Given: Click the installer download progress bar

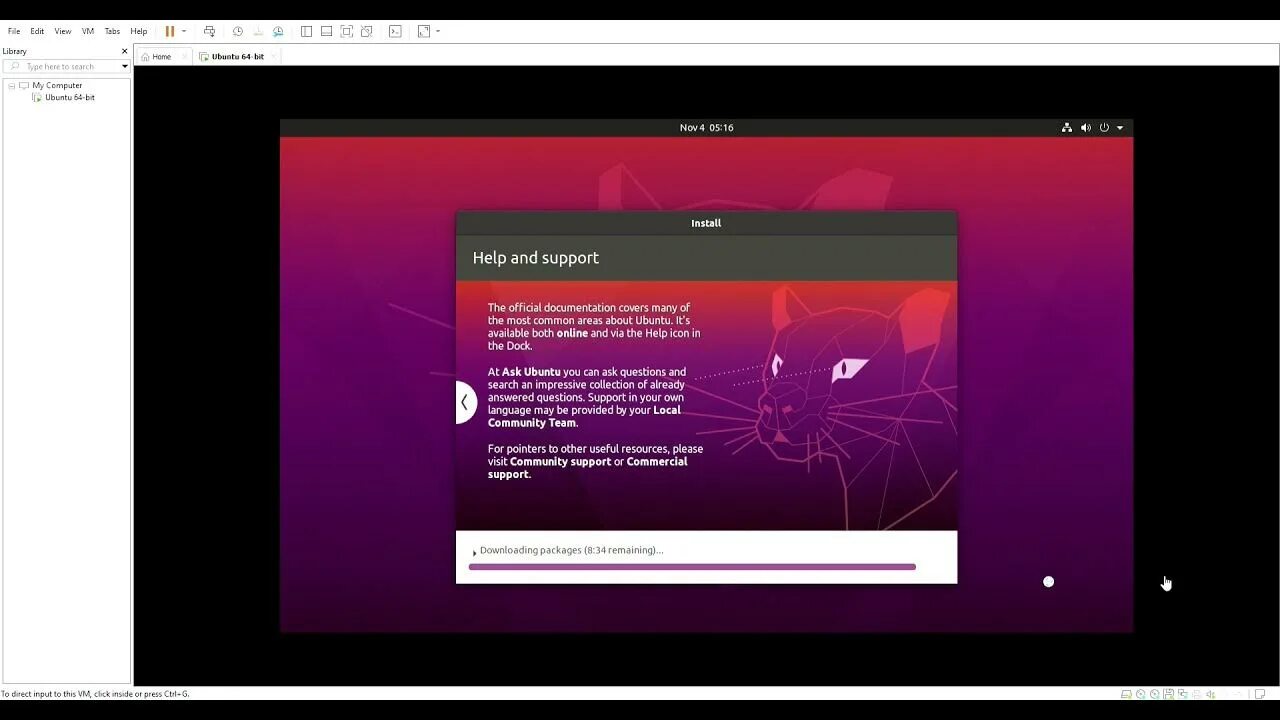Looking at the screenshot, I should (x=692, y=567).
